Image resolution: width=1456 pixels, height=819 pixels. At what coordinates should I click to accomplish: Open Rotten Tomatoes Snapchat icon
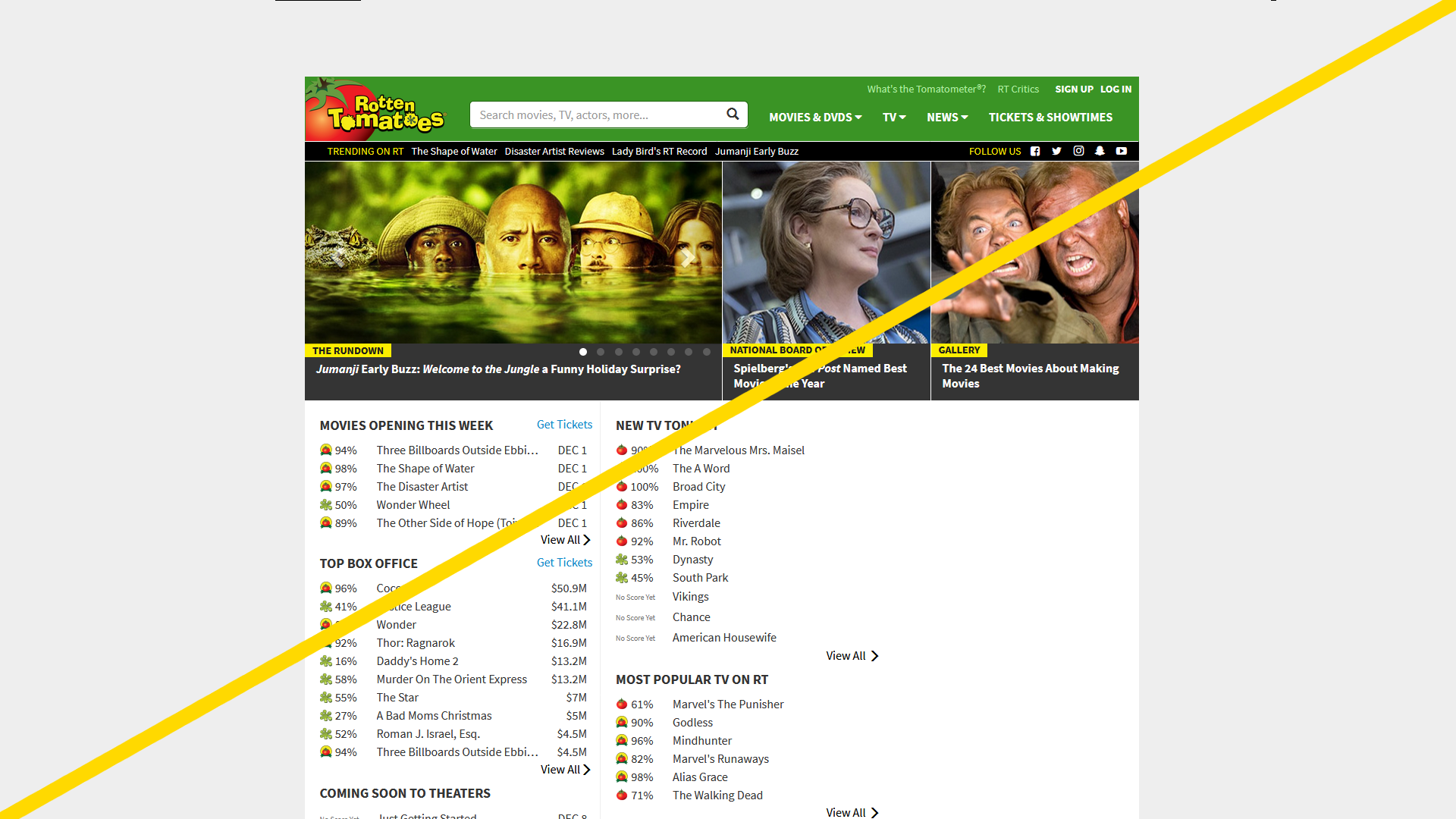pos(1100,152)
